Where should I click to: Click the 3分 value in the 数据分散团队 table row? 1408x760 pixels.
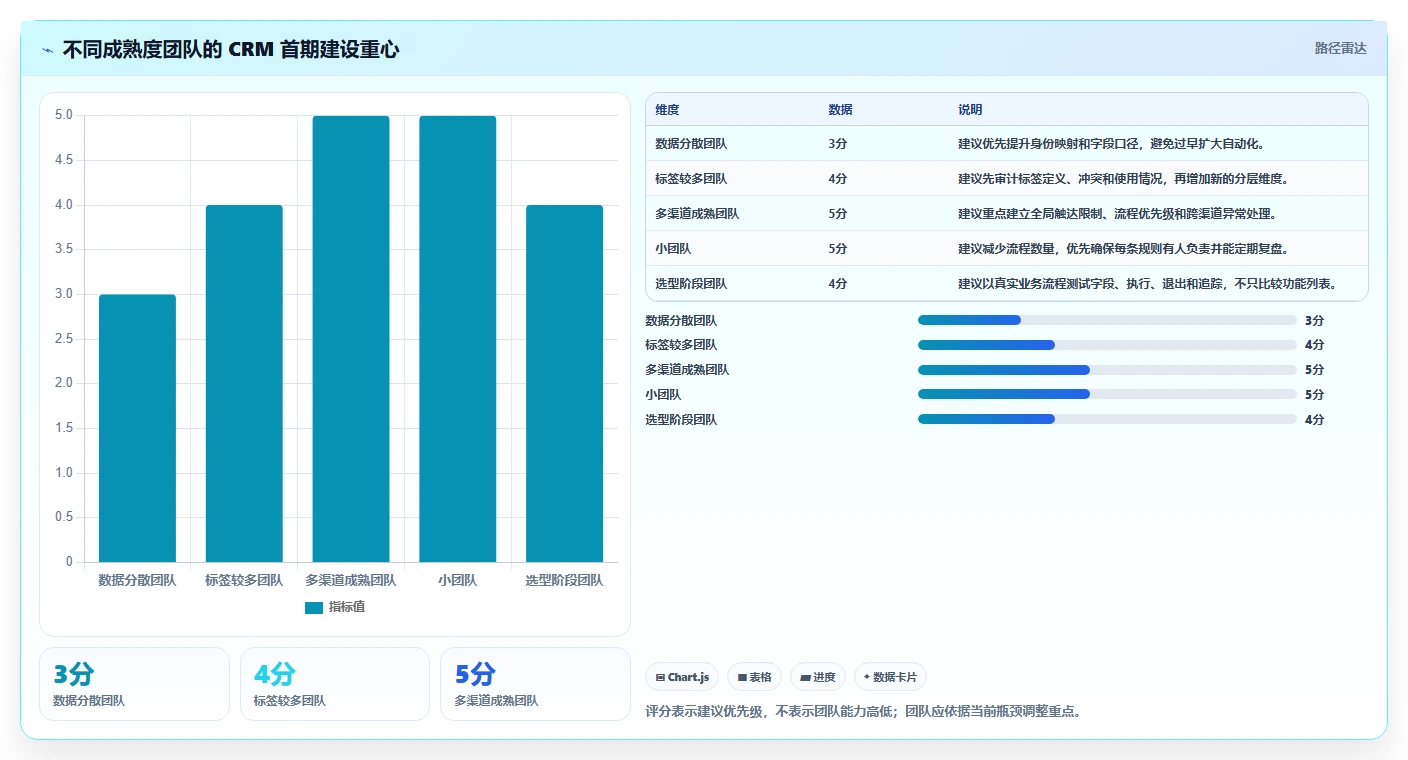838,144
